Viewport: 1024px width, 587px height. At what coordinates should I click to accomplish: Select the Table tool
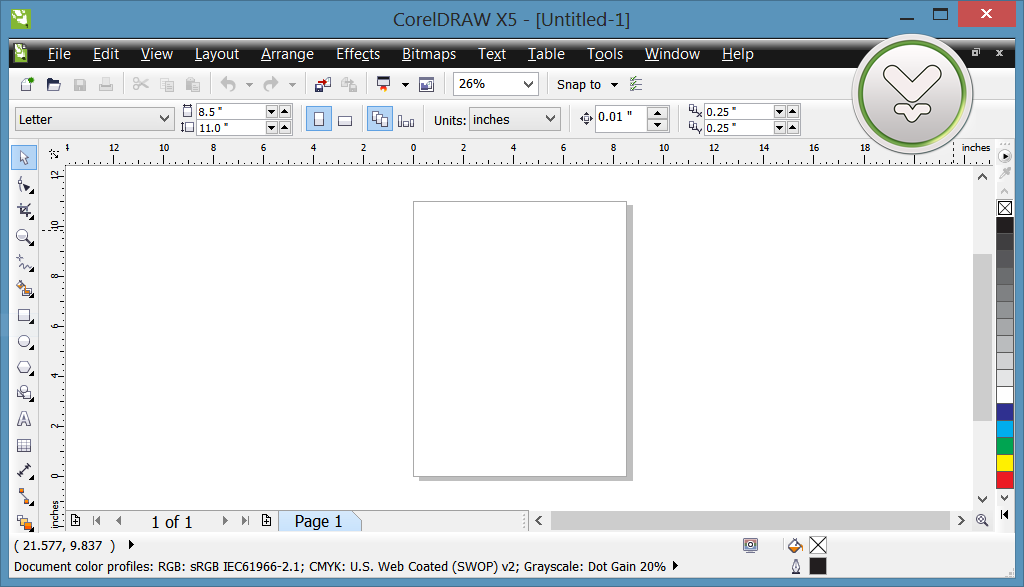pos(24,445)
